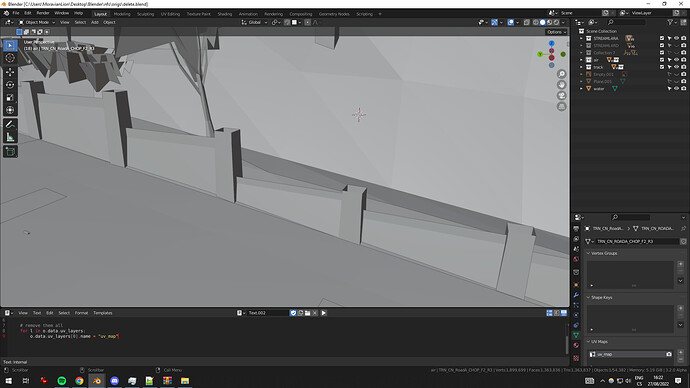Image resolution: width=690 pixels, height=388 pixels.
Task: Hide the water collection with its eye icon
Action: pyautogui.click(x=676, y=88)
